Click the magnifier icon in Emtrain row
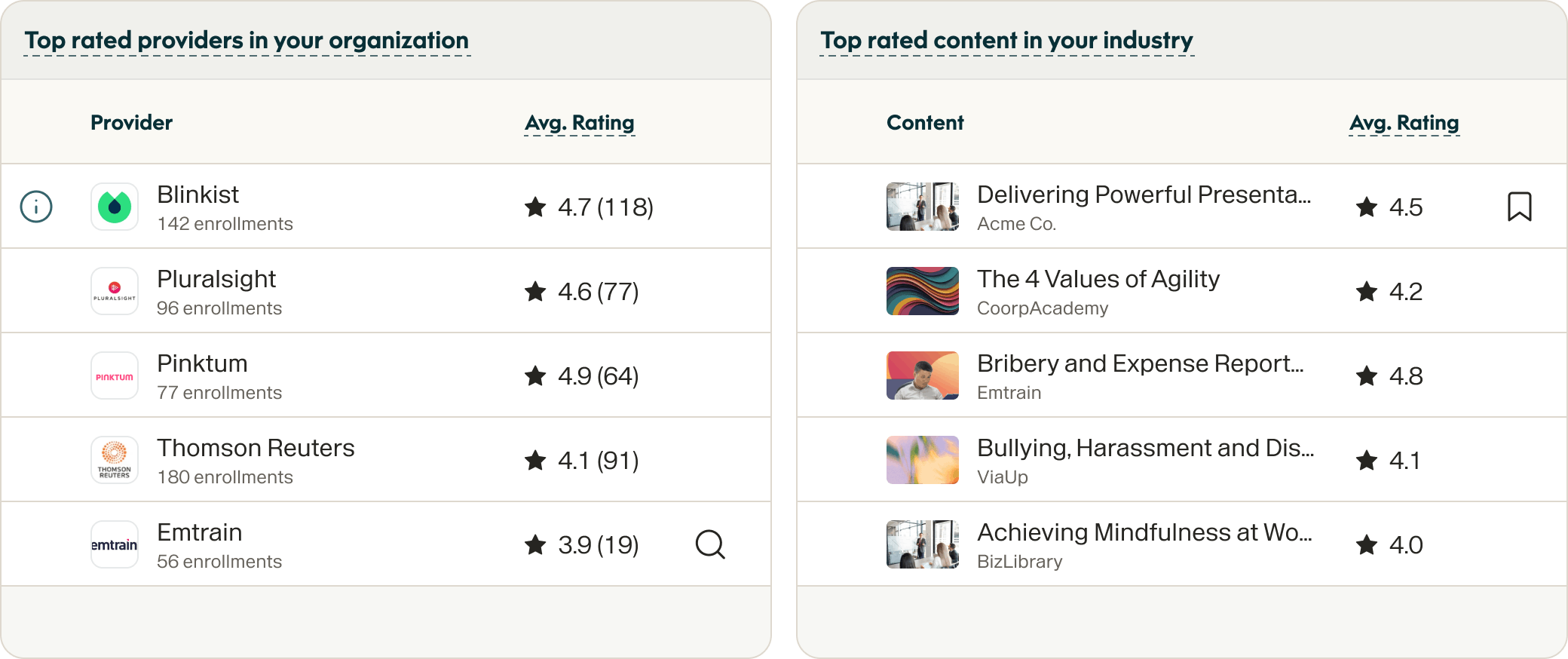Screen dimensions: 1568x659 pyautogui.click(x=710, y=544)
